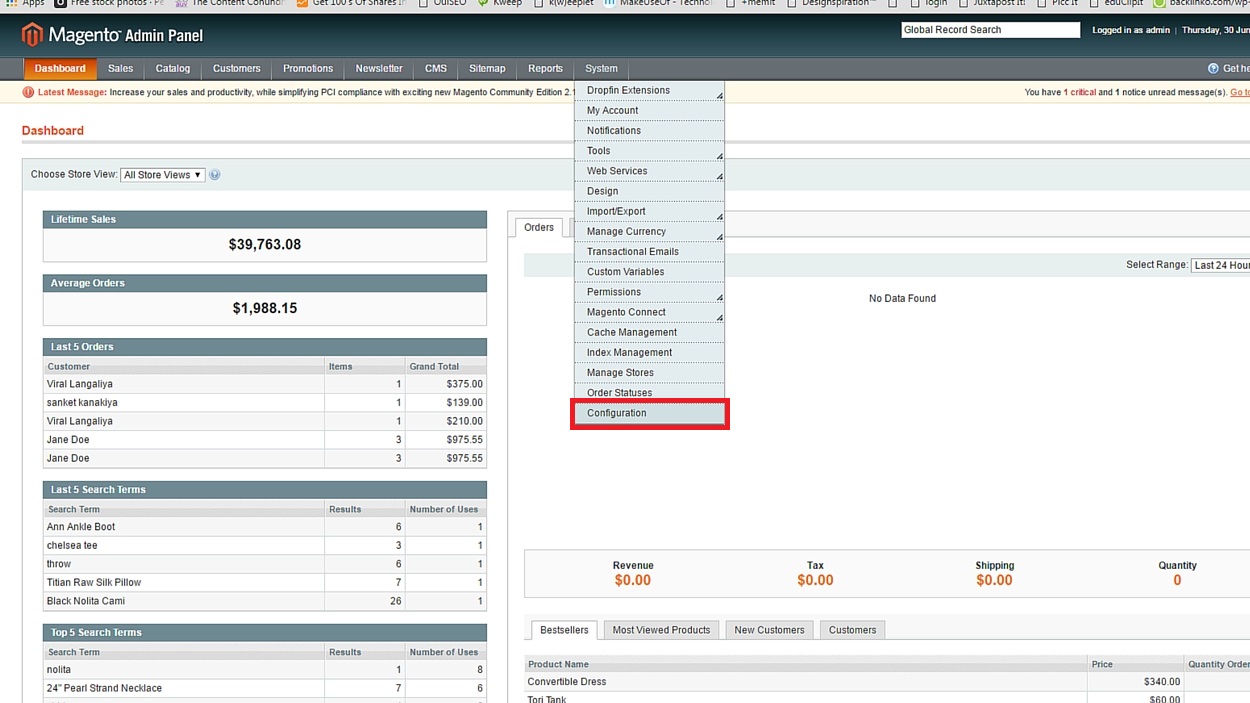Open Cache Management from the System menu
The width and height of the screenshot is (1250, 703).
pyautogui.click(x=649, y=332)
